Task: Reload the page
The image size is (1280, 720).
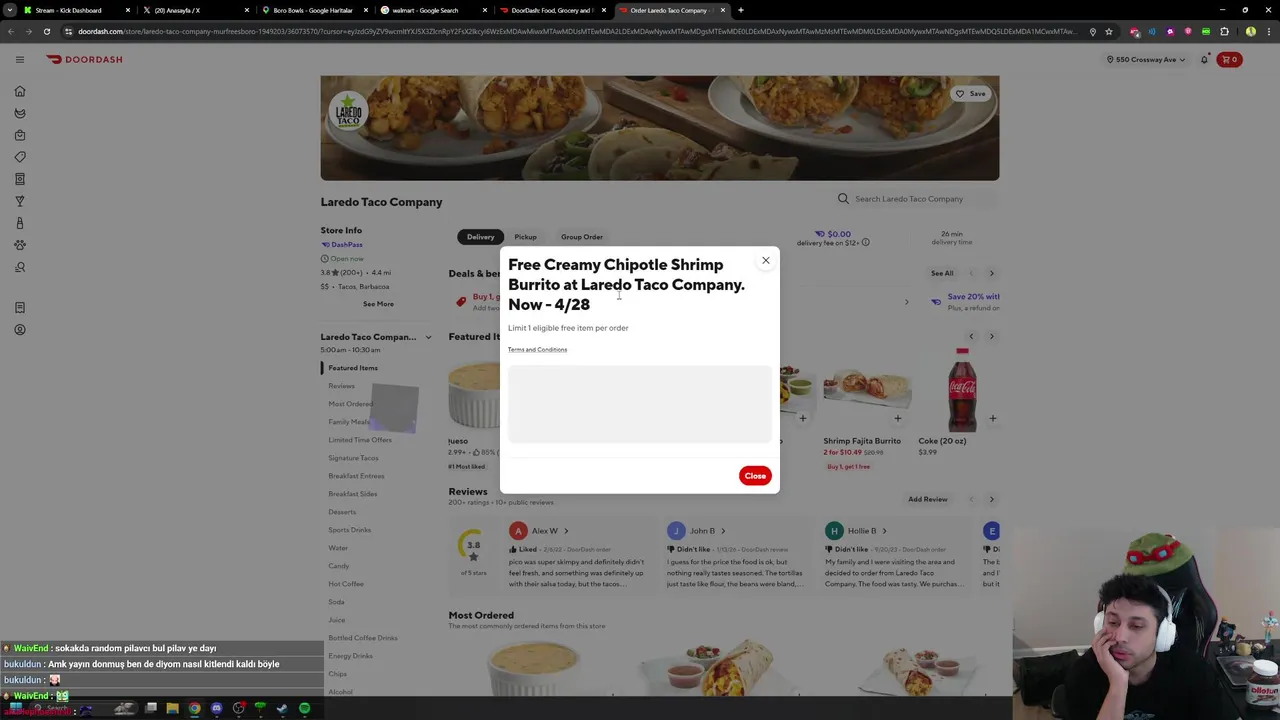Action: coord(46,32)
